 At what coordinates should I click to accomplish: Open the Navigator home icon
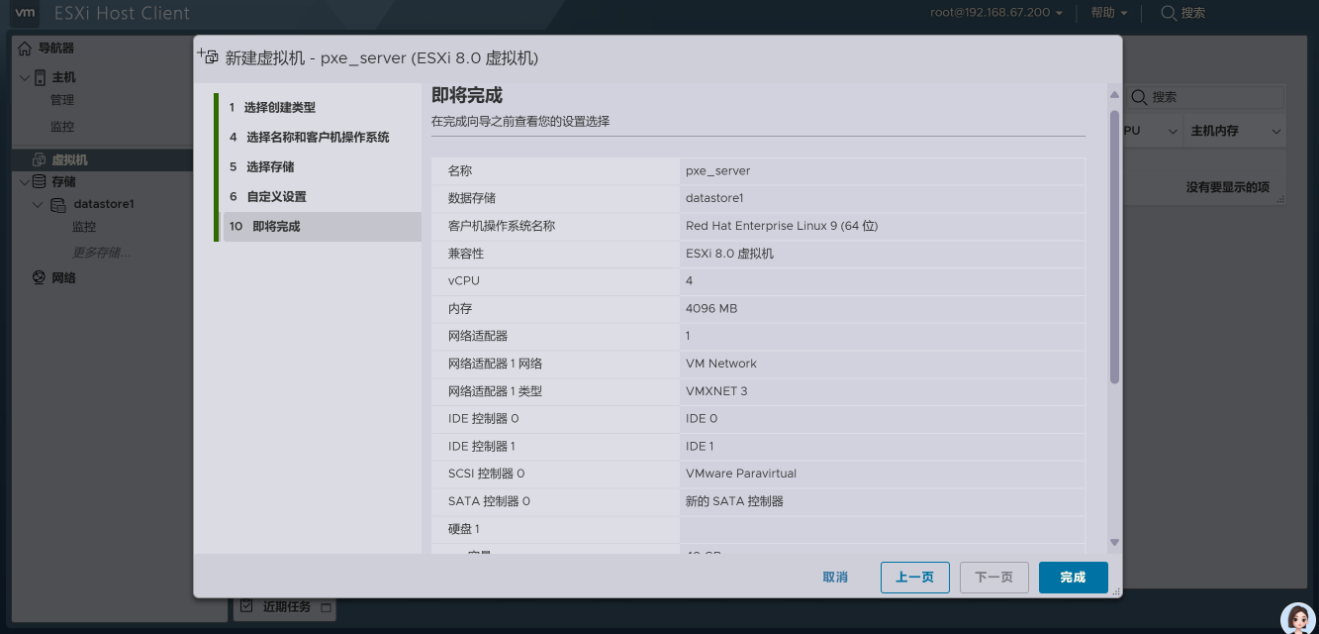[25, 48]
